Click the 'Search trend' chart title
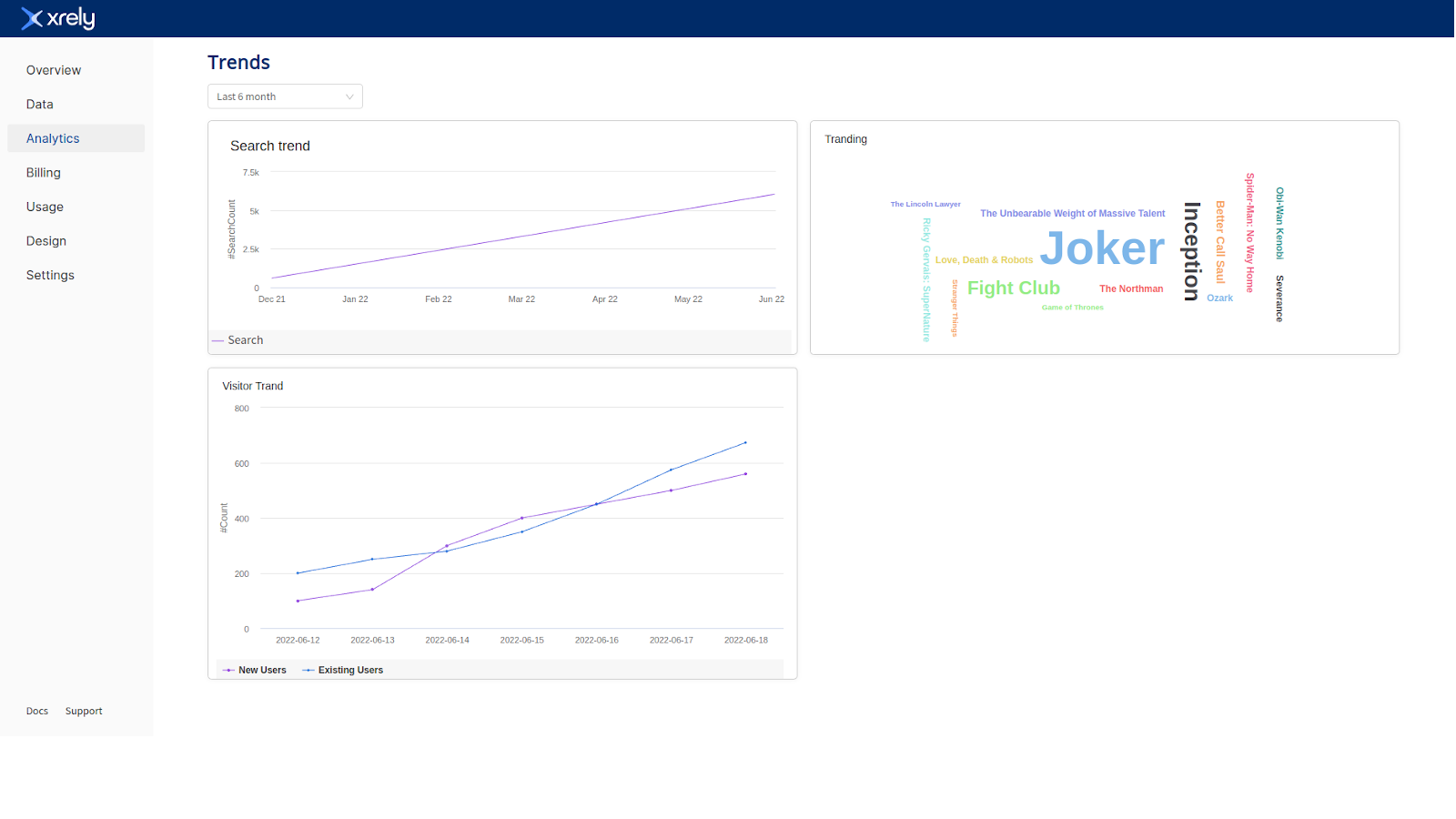 (270, 146)
